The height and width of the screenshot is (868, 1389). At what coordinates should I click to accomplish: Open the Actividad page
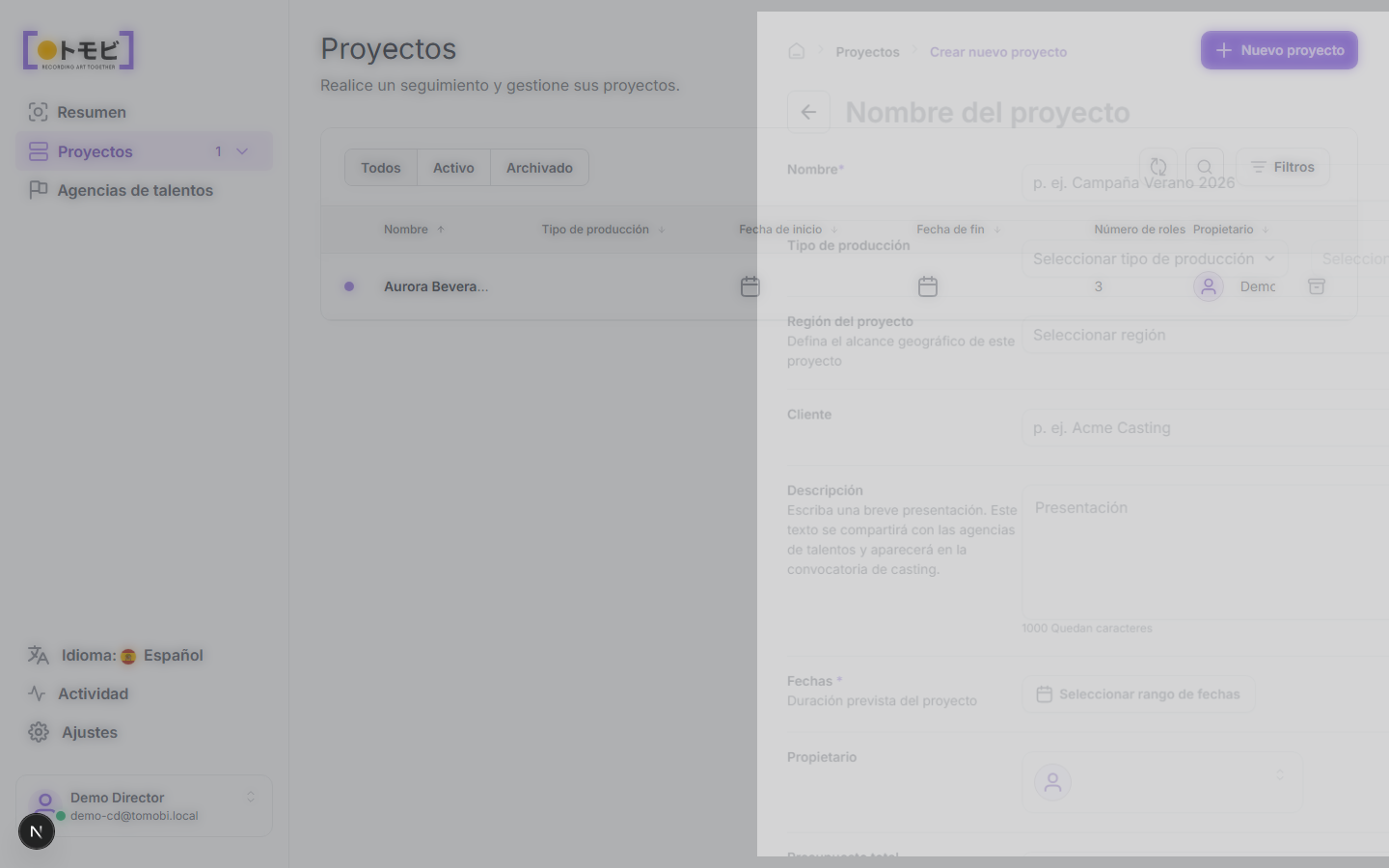coord(144,693)
